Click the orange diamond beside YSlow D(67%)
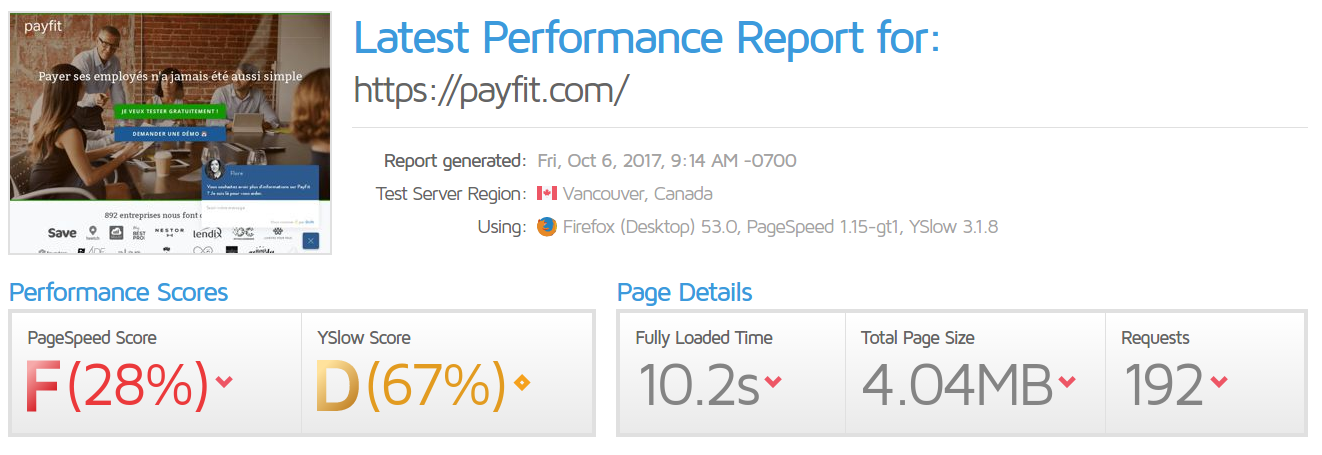1322x455 pixels. pyautogui.click(x=521, y=382)
